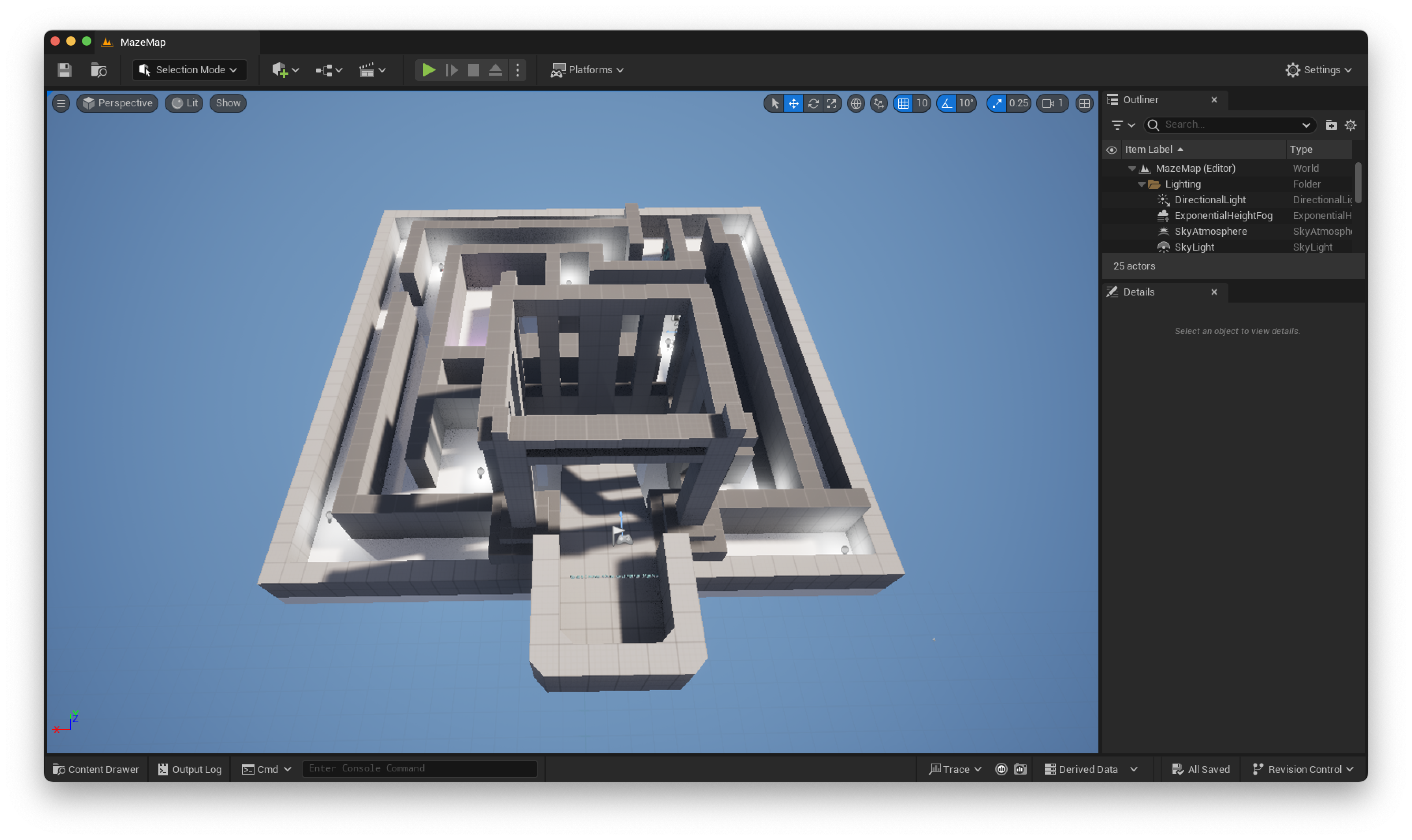Open the Selection Mode dropdown
Viewport: 1412px width, 840px height.
click(x=190, y=70)
